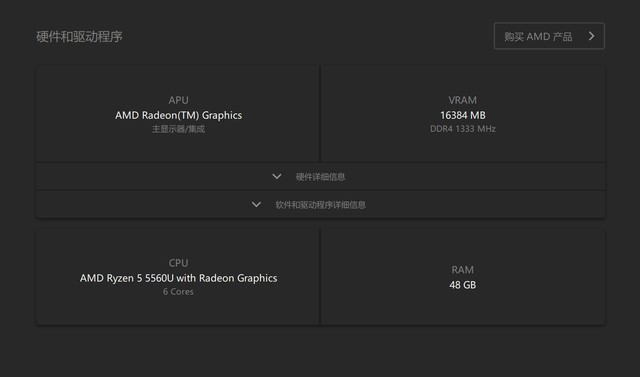Image resolution: width=640 pixels, height=377 pixels.
Task: Click the chevron beside 软件和驱动程序详细信息
Action: [256, 204]
